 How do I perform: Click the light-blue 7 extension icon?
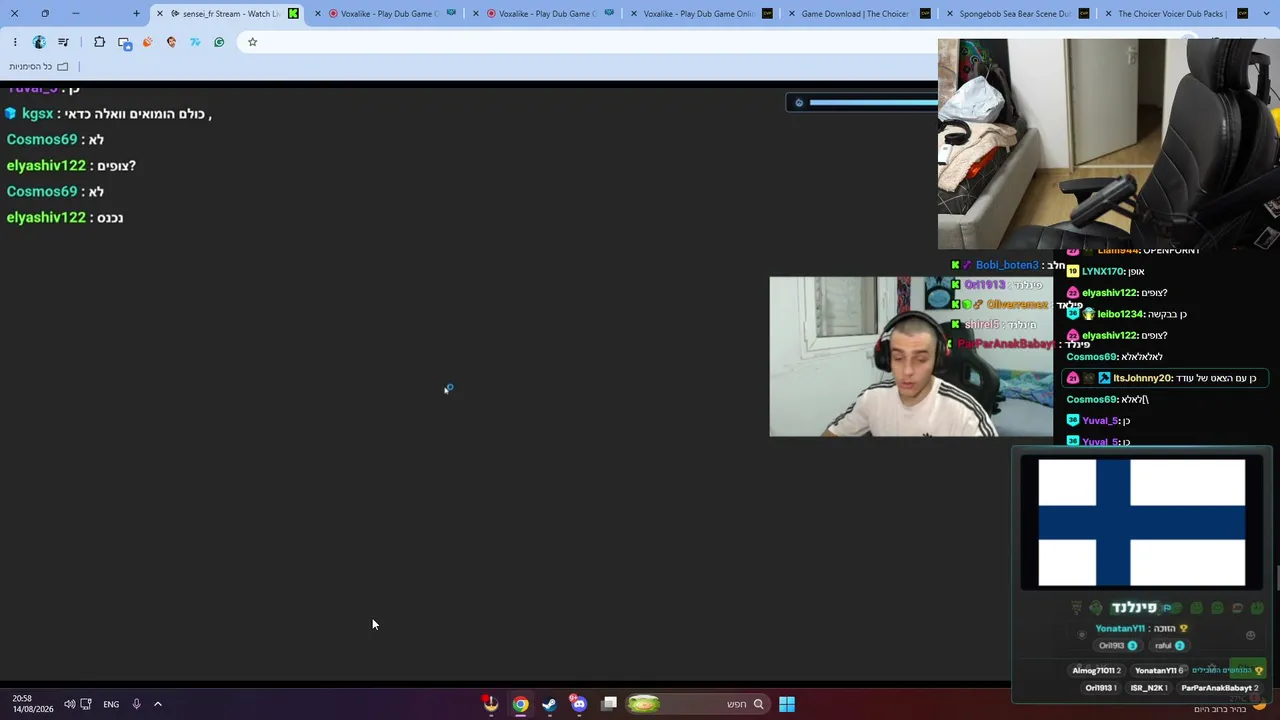coord(195,42)
